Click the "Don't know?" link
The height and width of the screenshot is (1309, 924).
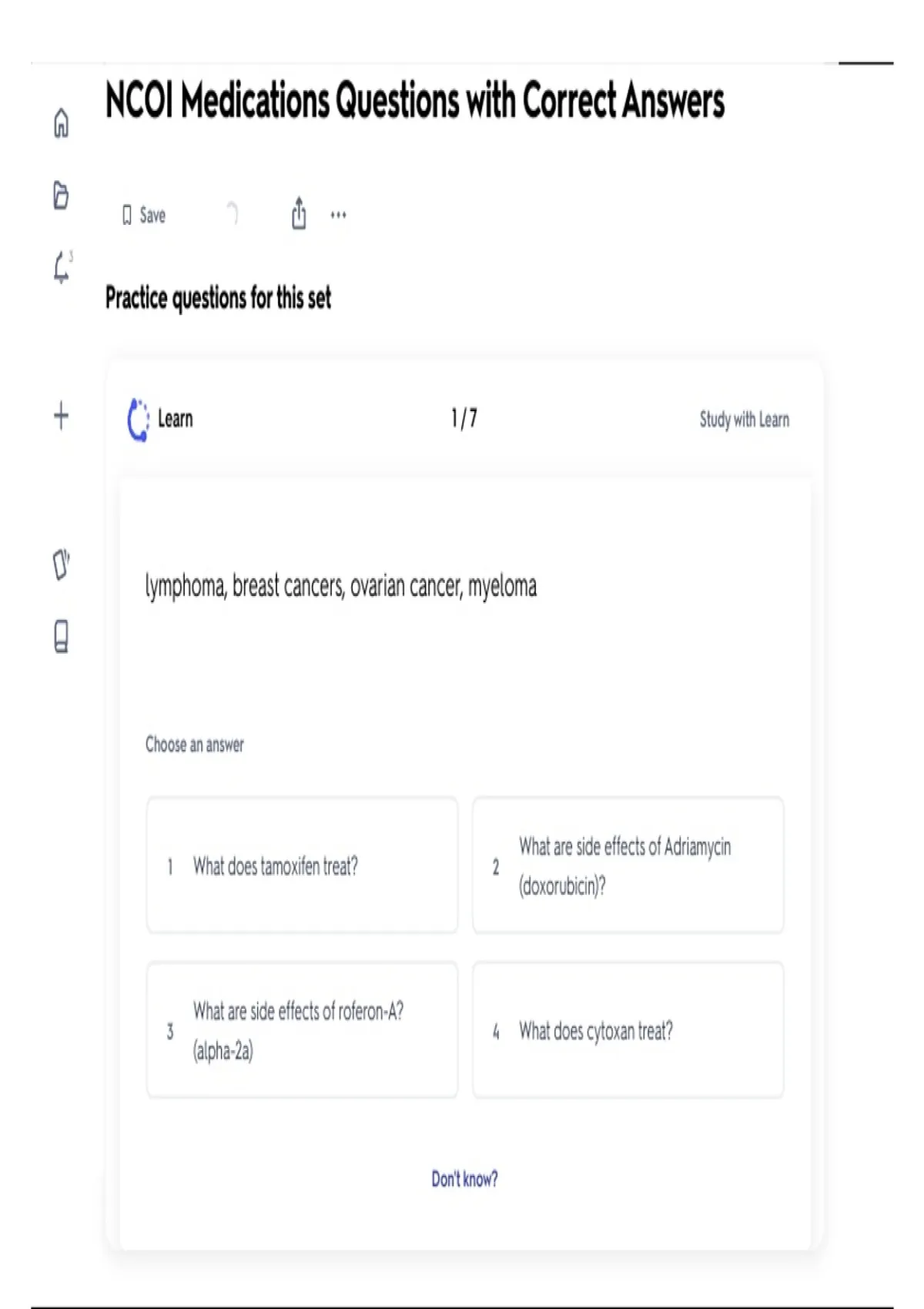pyautogui.click(x=464, y=1179)
